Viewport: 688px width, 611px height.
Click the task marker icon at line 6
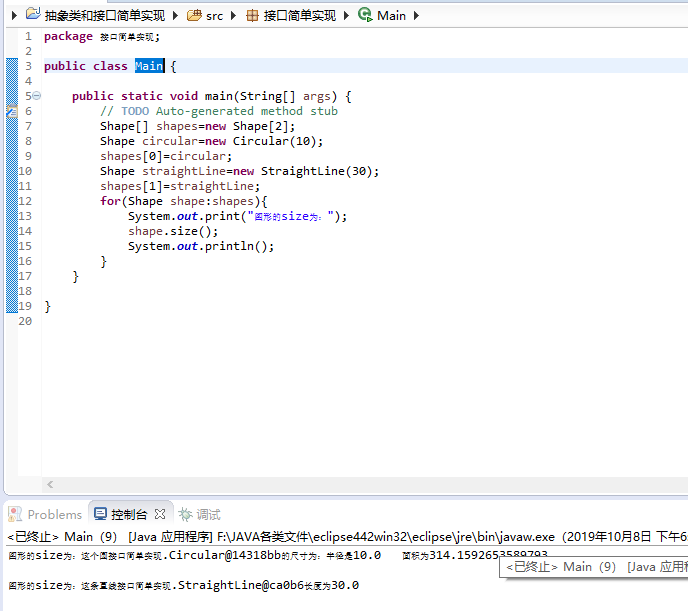[x=12, y=111]
